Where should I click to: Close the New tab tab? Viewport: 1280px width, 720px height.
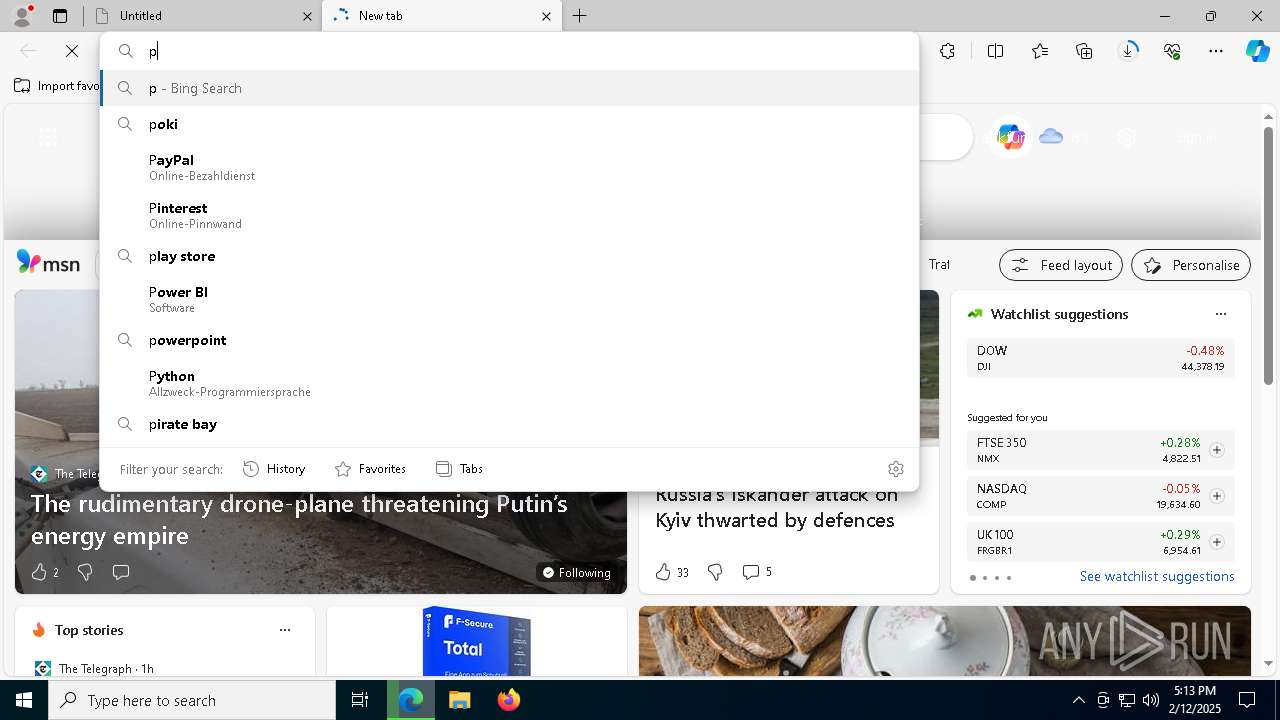coord(546,16)
